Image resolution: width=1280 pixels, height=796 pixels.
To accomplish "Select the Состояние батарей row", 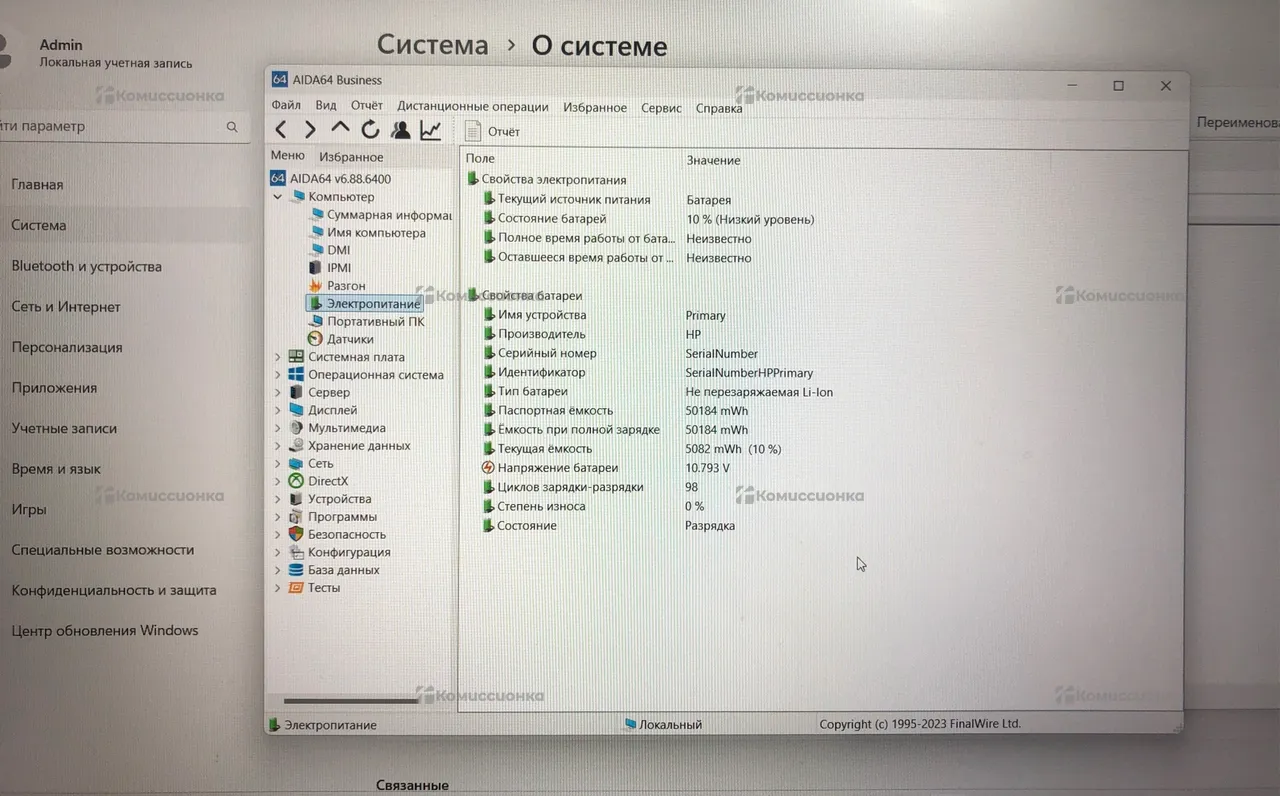I will (820, 219).
